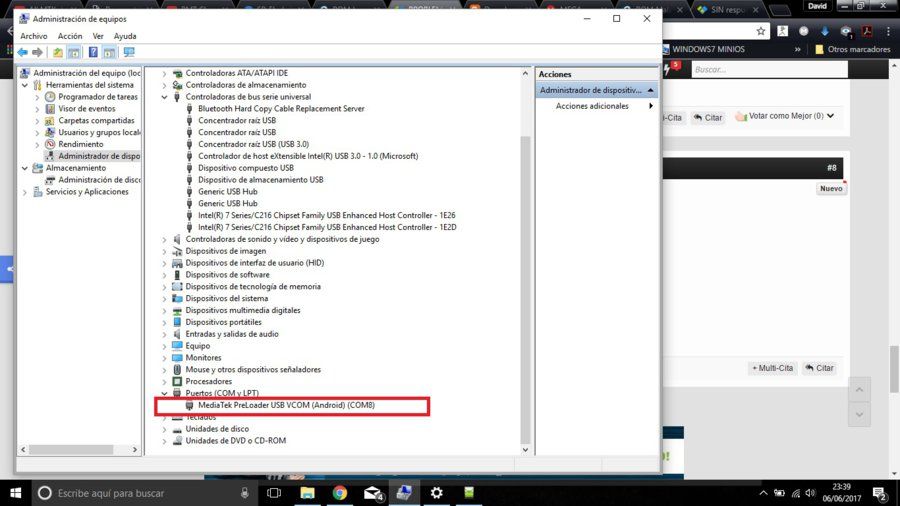Screen dimensions: 900x506
Task: Click Entradas y salidas de audio icon
Action: 177,334
